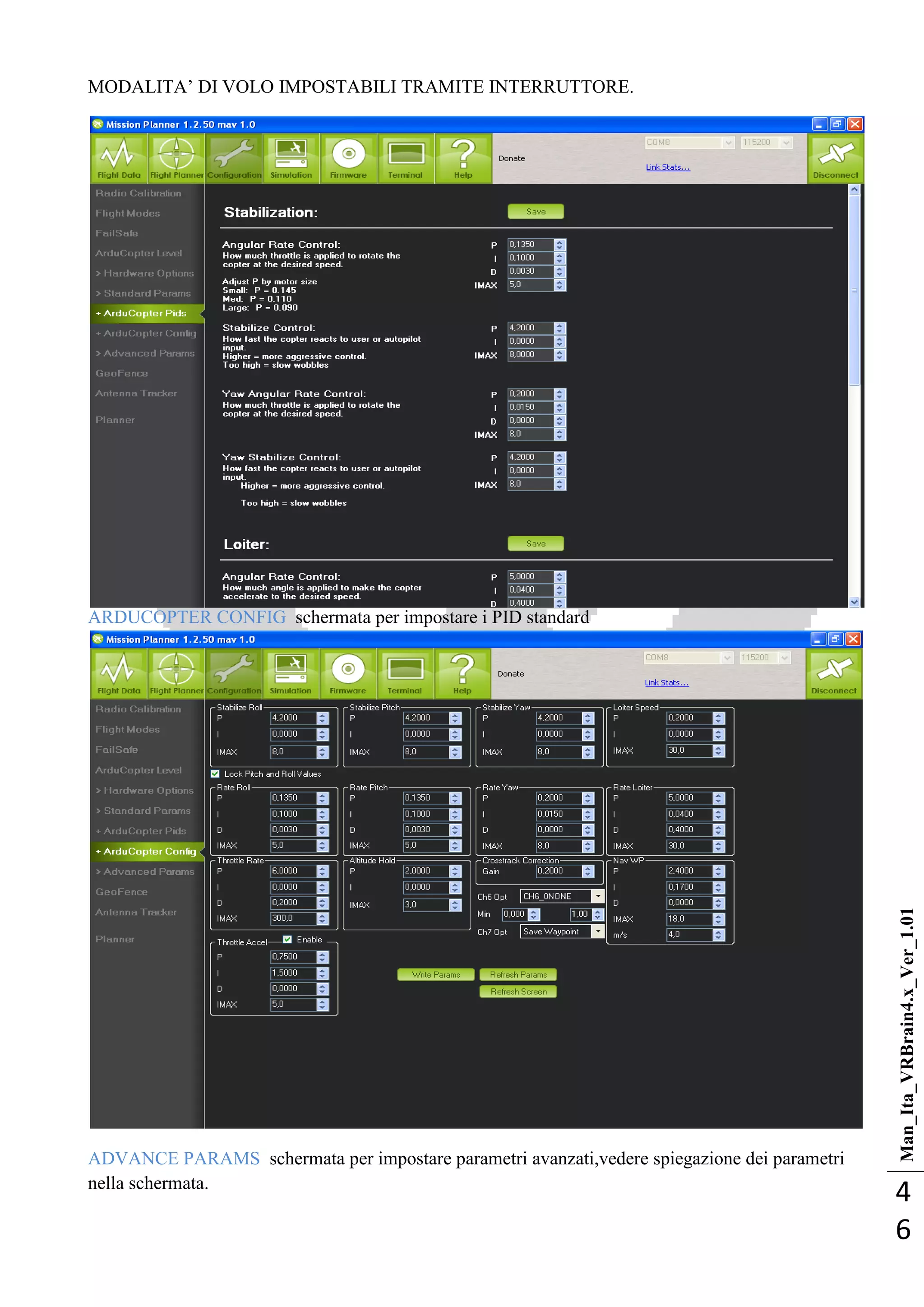Click scroll up arrow in upper window
924x1307 pixels.
coord(854,190)
